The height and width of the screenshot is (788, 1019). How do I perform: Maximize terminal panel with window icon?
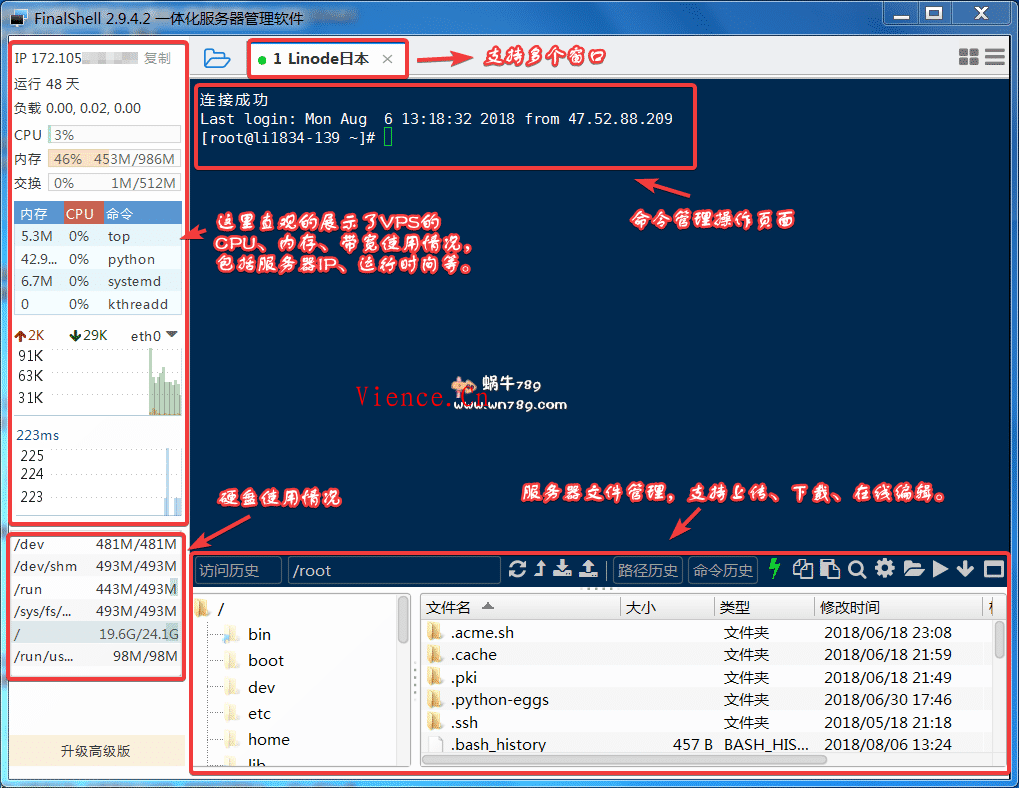(x=993, y=569)
